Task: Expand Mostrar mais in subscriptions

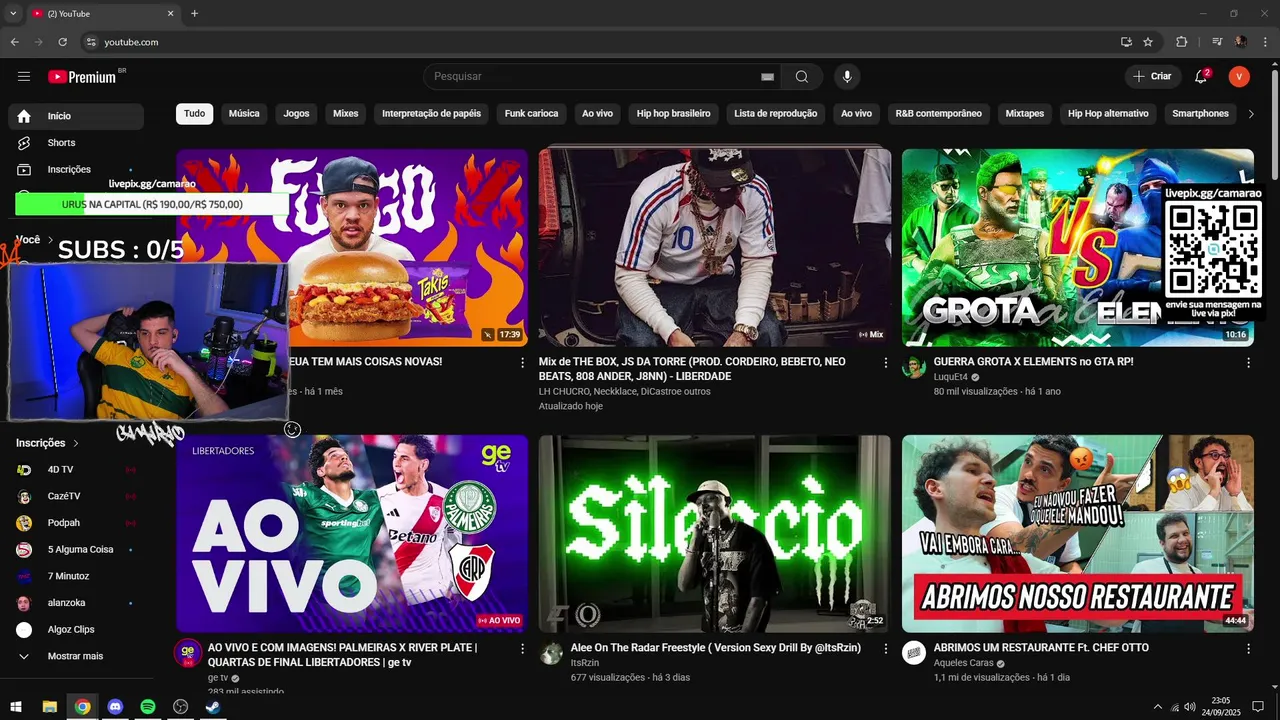Action: point(76,656)
